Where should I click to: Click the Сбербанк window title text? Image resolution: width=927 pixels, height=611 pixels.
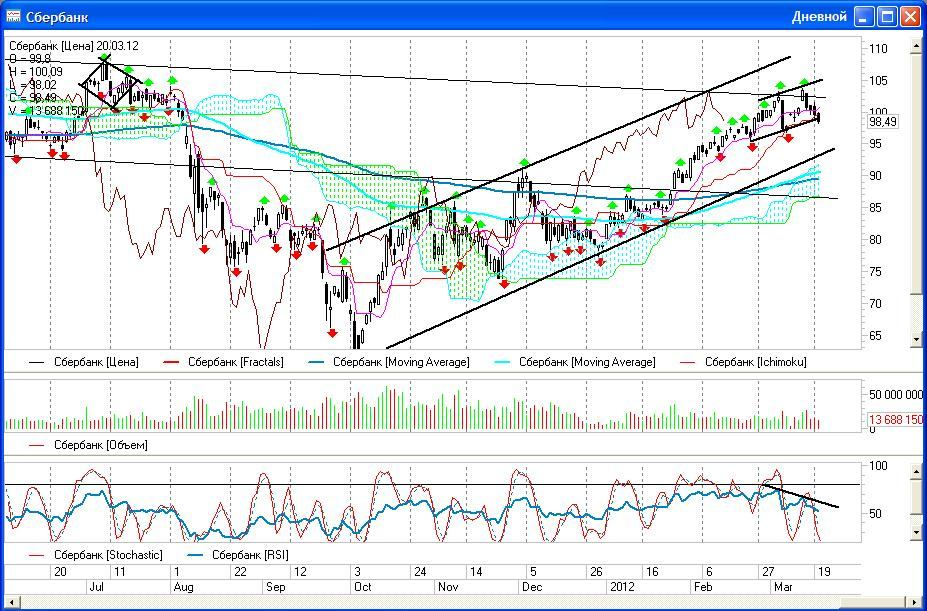pyautogui.click(x=57, y=17)
